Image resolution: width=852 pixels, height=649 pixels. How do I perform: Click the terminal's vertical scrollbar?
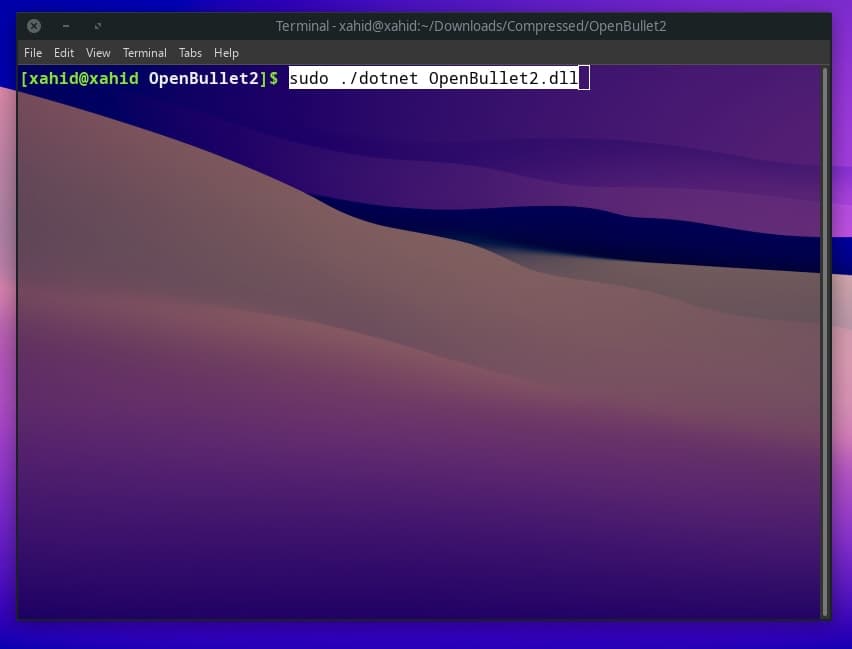(825, 342)
